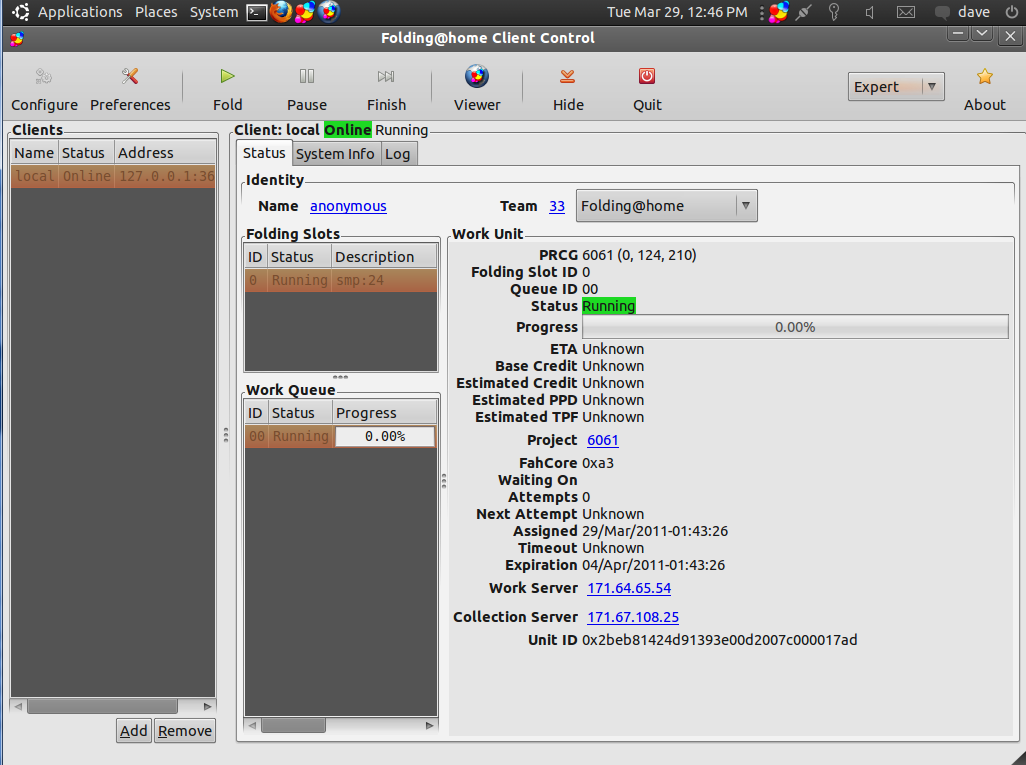1026x765 pixels.
Task: Click the Clients Address column header
Action: point(165,153)
